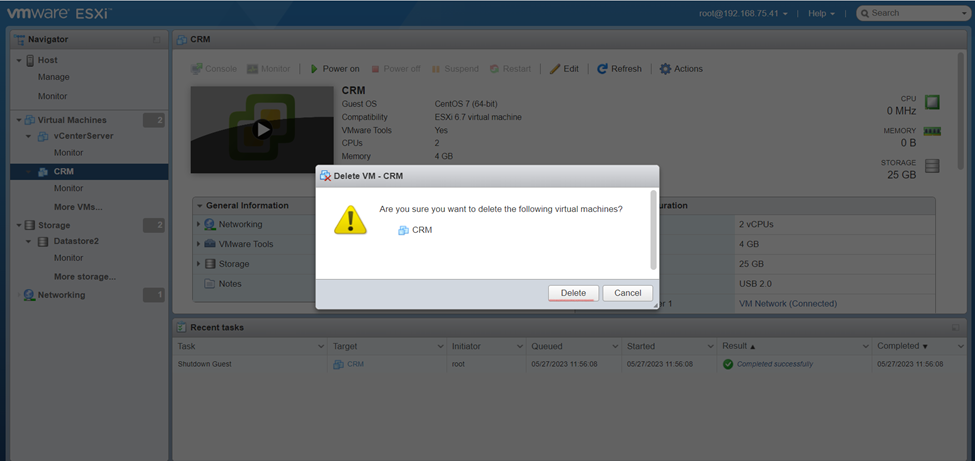975x461 pixels.
Task: Click the Refresh toolbar icon
Action: coord(602,69)
